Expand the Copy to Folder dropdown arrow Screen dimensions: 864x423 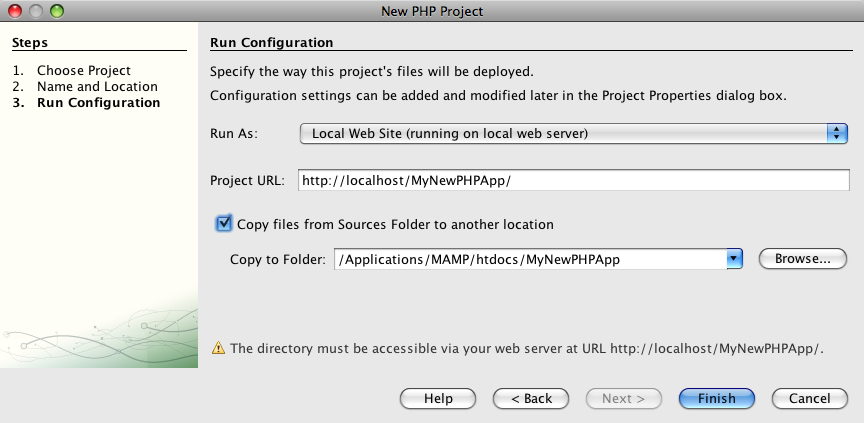[734, 259]
